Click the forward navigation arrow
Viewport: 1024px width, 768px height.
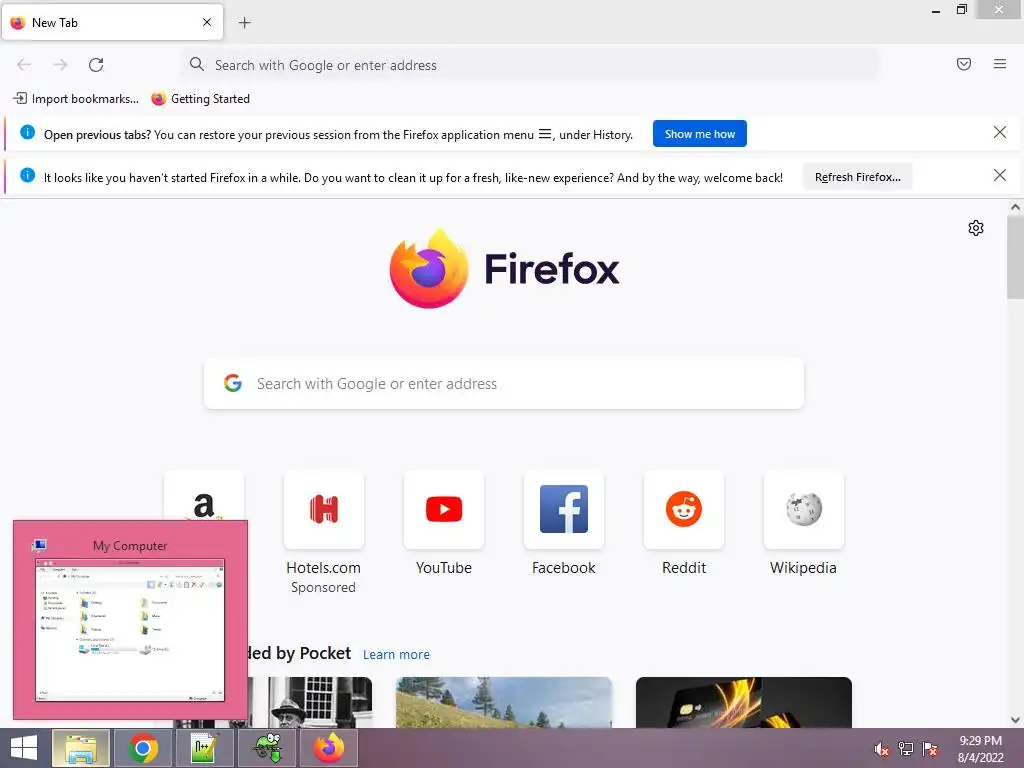click(x=60, y=65)
